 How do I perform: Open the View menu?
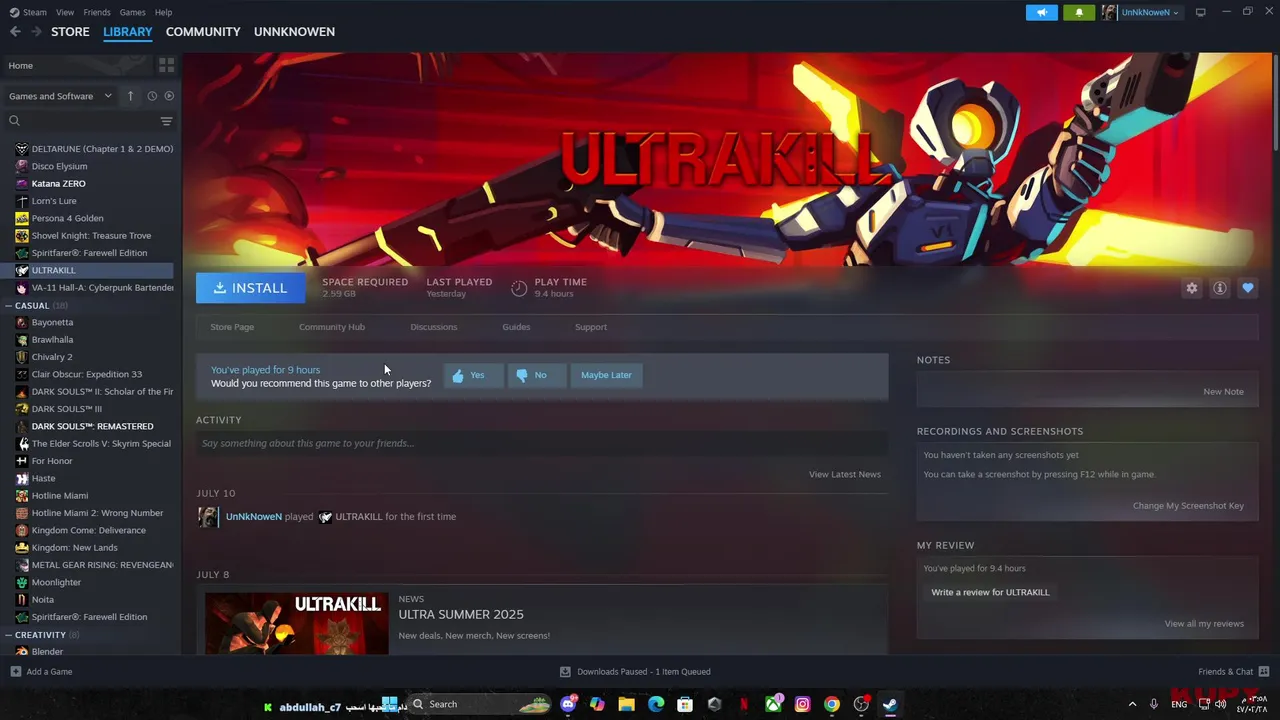point(65,12)
